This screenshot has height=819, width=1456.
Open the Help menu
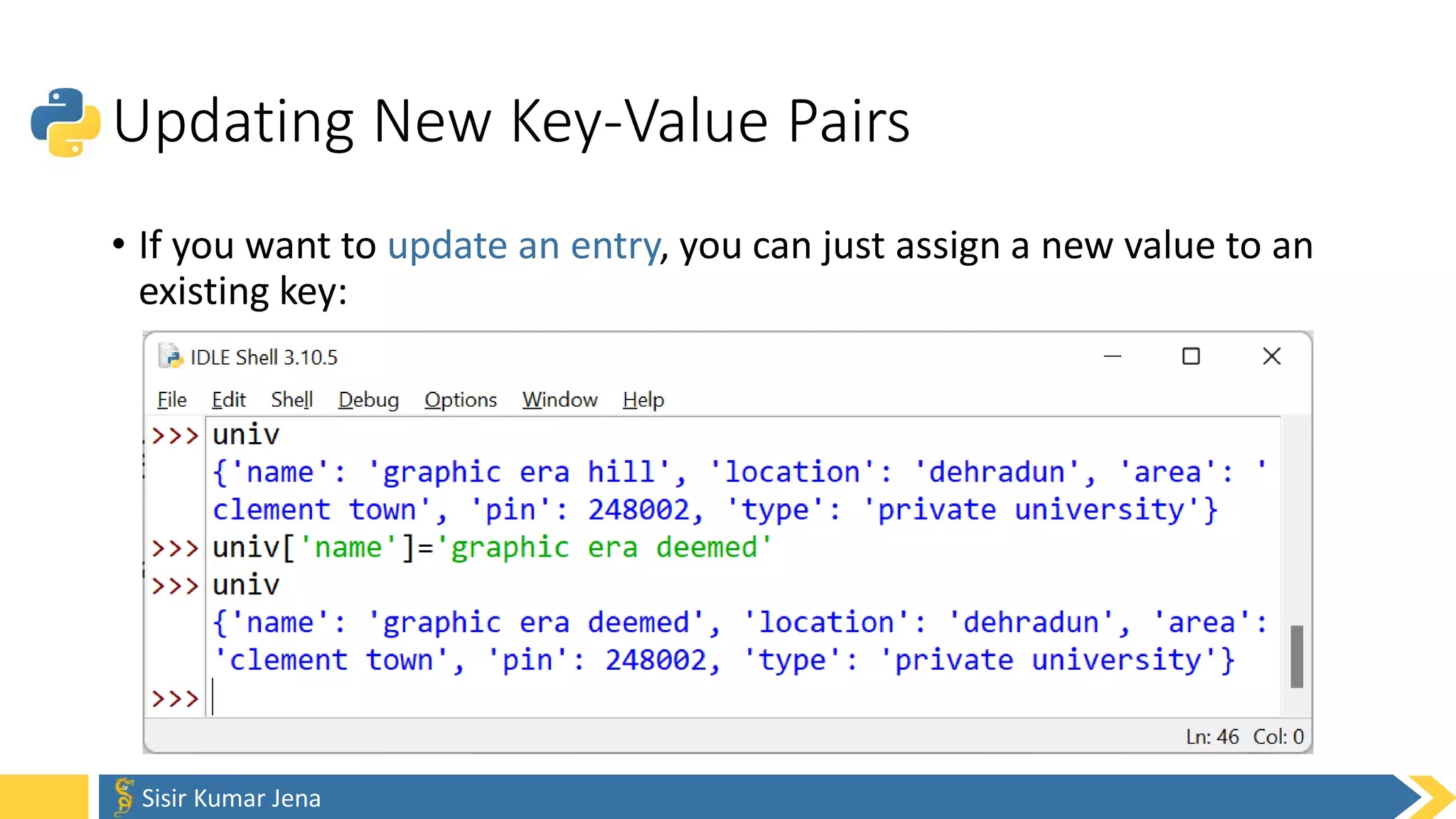click(x=643, y=400)
